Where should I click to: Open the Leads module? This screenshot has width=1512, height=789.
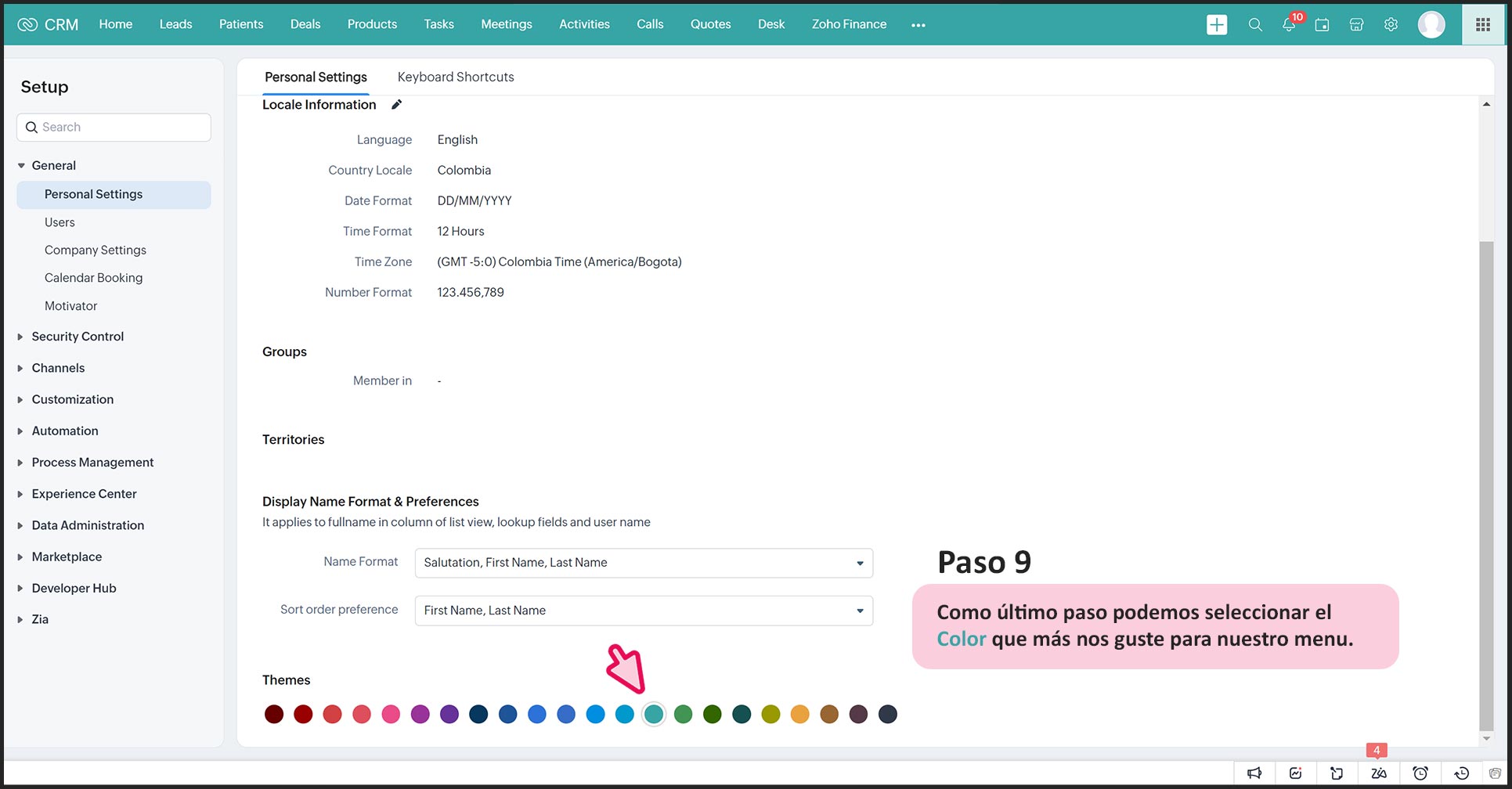(x=175, y=24)
